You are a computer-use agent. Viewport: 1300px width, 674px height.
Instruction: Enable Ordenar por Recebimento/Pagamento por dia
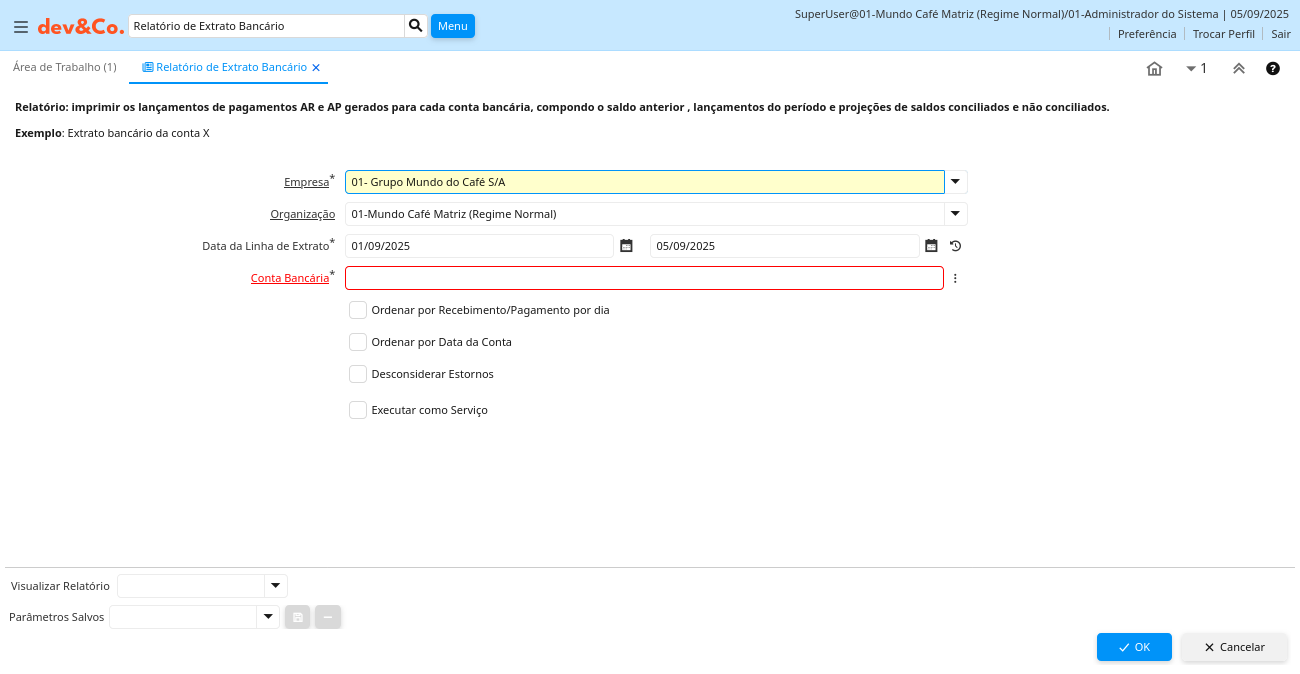tap(358, 310)
